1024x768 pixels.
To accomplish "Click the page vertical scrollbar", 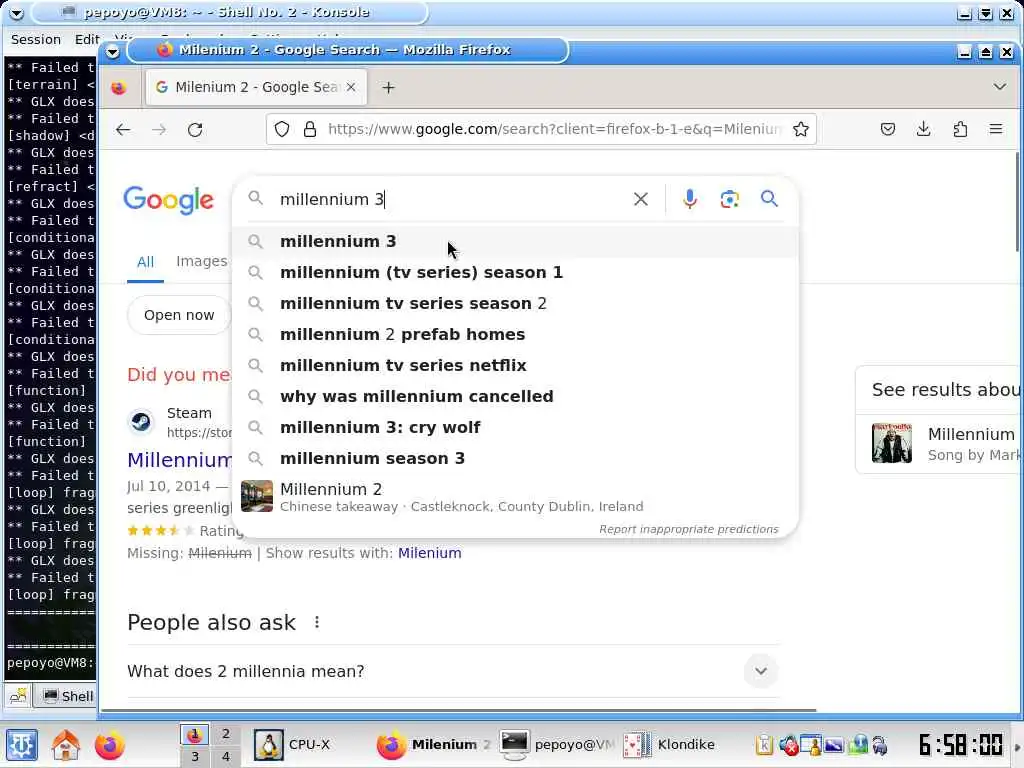I will 1017,202.
